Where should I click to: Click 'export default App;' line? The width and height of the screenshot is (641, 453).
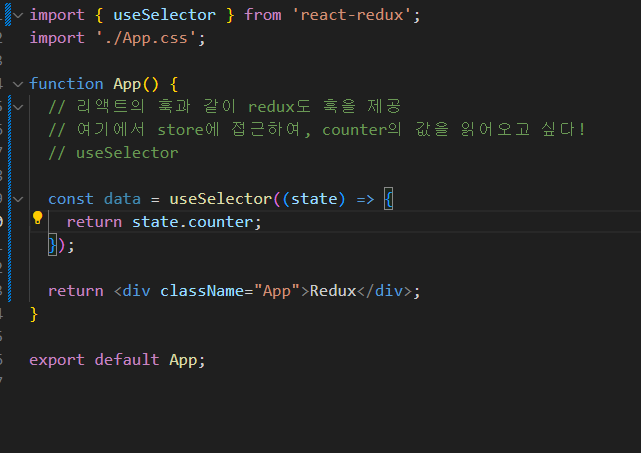(117, 360)
